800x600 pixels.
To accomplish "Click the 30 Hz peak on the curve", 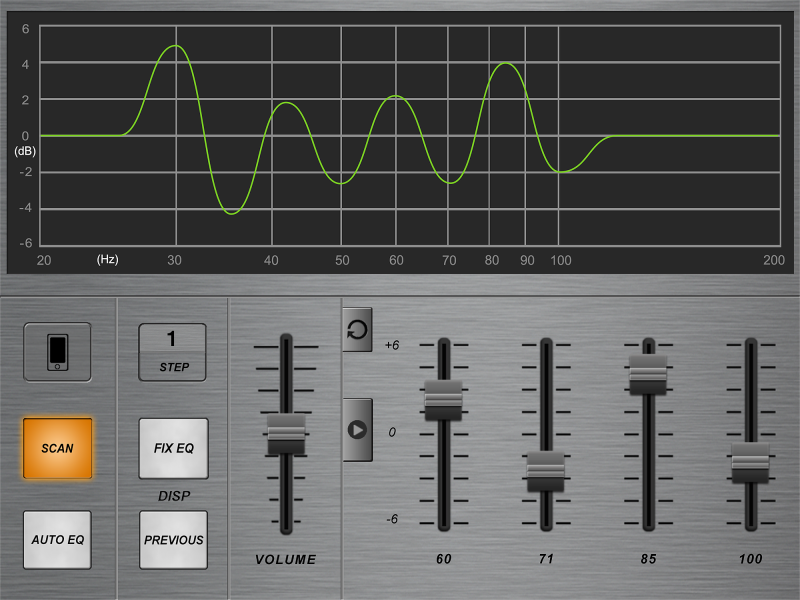I will [x=176, y=46].
